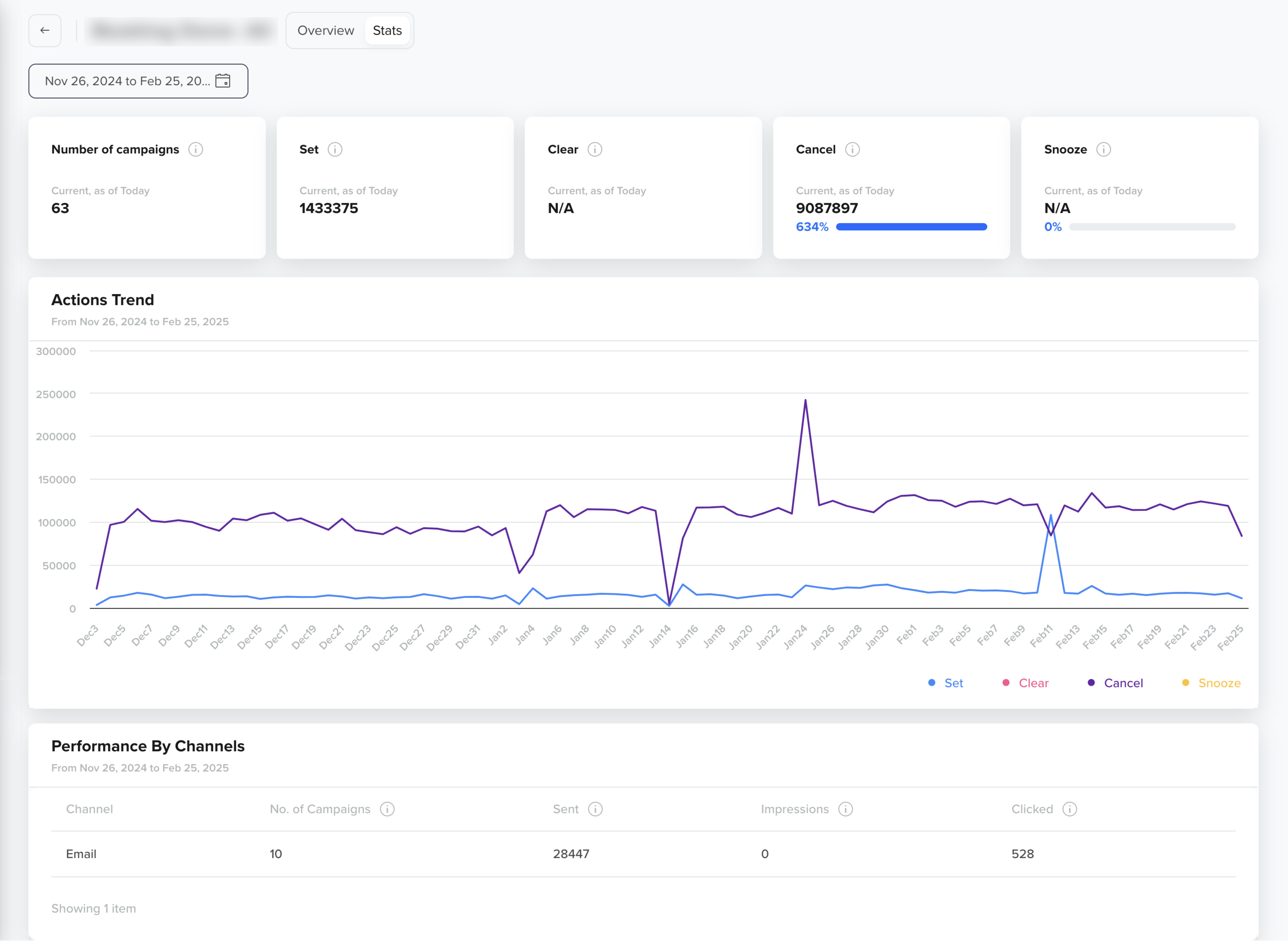Click the Performance By Channels heading
1288x941 pixels.
click(x=148, y=746)
